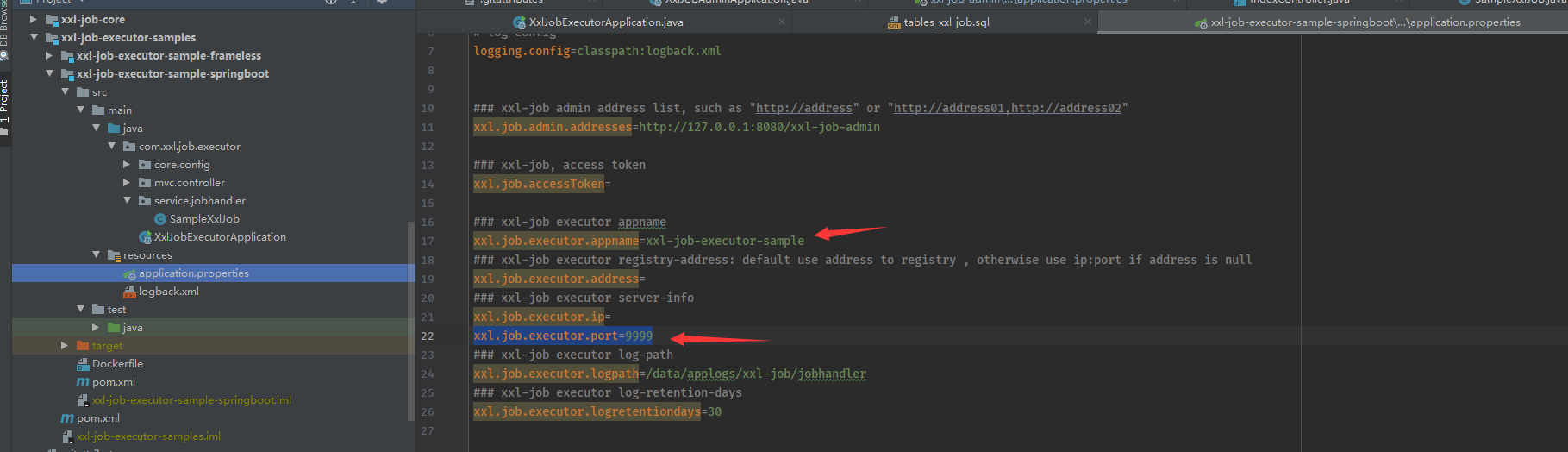Click the resources folder icon
Image resolution: width=1568 pixels, height=452 pixels.
coord(114,255)
